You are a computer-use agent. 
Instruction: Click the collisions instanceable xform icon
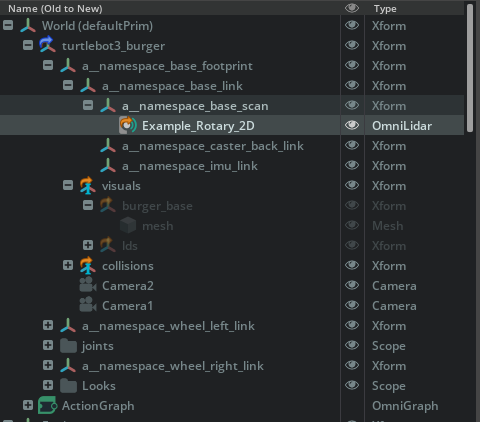click(88, 265)
